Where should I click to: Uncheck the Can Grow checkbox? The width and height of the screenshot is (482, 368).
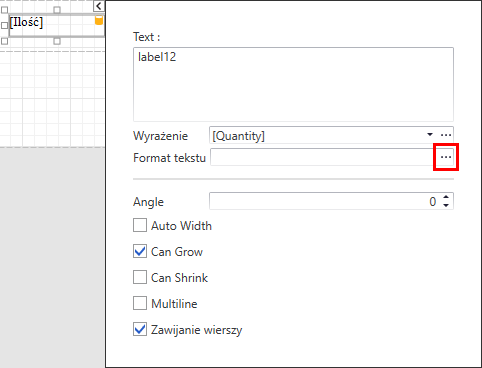coord(140,251)
